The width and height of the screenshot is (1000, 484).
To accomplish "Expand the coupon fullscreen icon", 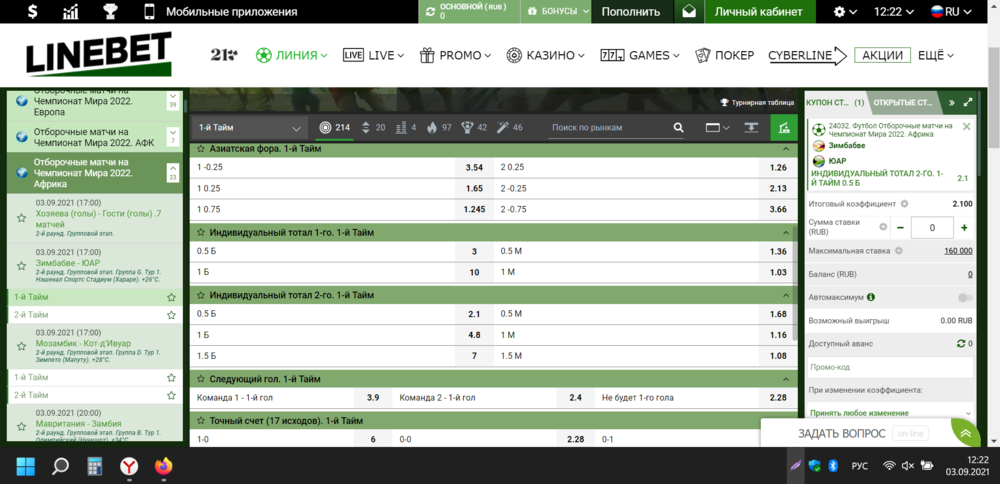I will [x=967, y=102].
